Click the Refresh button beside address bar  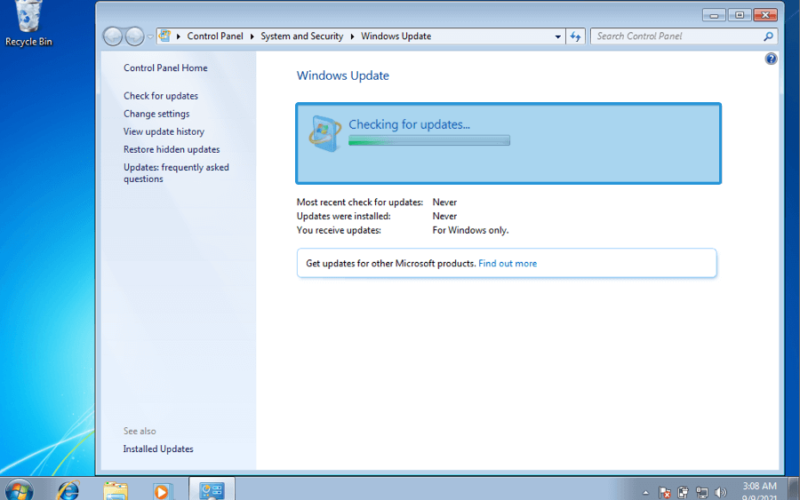[x=576, y=36]
